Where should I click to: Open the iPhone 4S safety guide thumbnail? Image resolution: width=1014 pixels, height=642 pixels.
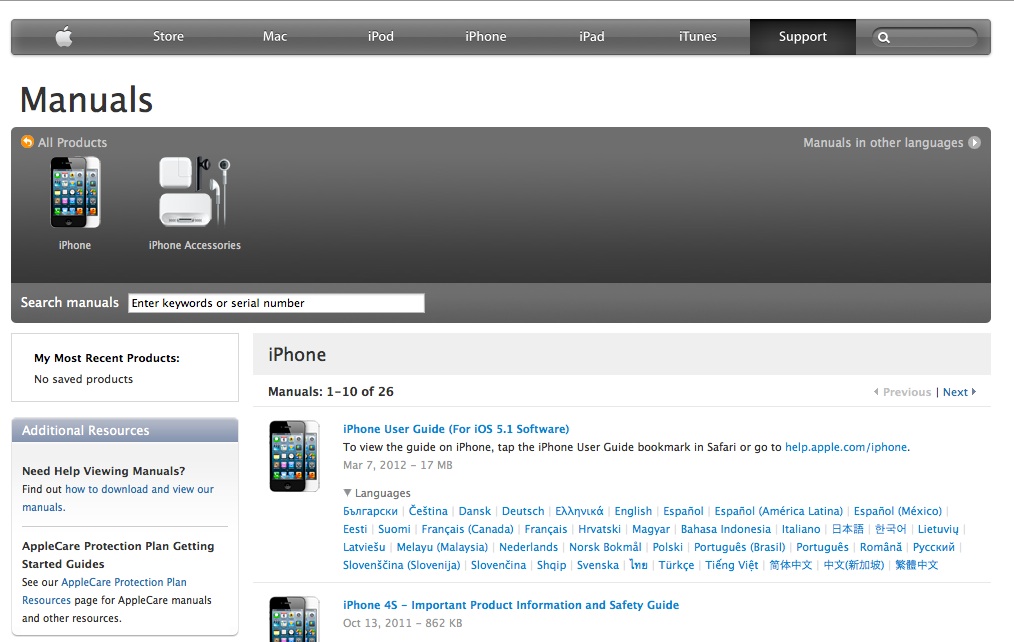pyautogui.click(x=294, y=619)
